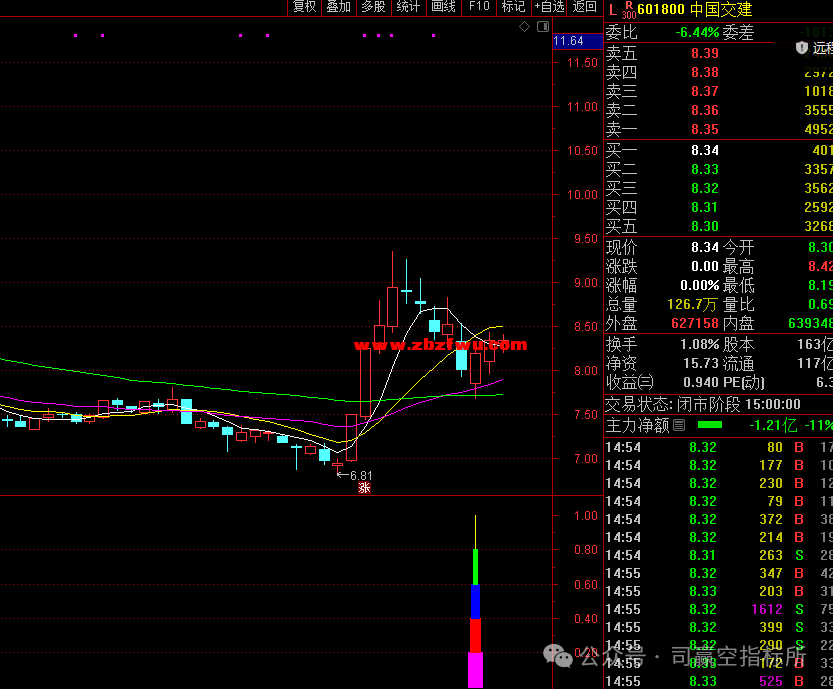This screenshot has width=833, height=689.
Task: Click the -1.21亿 net amount value
Action: pos(773,426)
